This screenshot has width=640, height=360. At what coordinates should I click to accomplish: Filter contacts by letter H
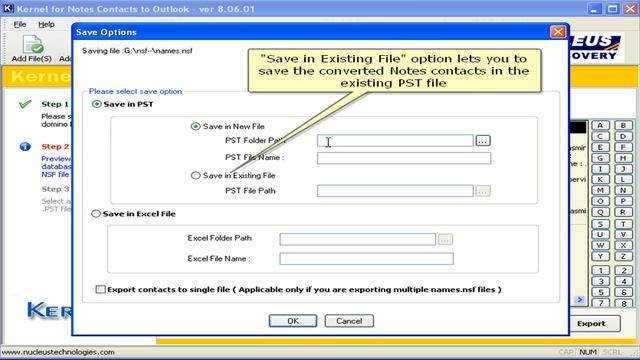[623, 158]
